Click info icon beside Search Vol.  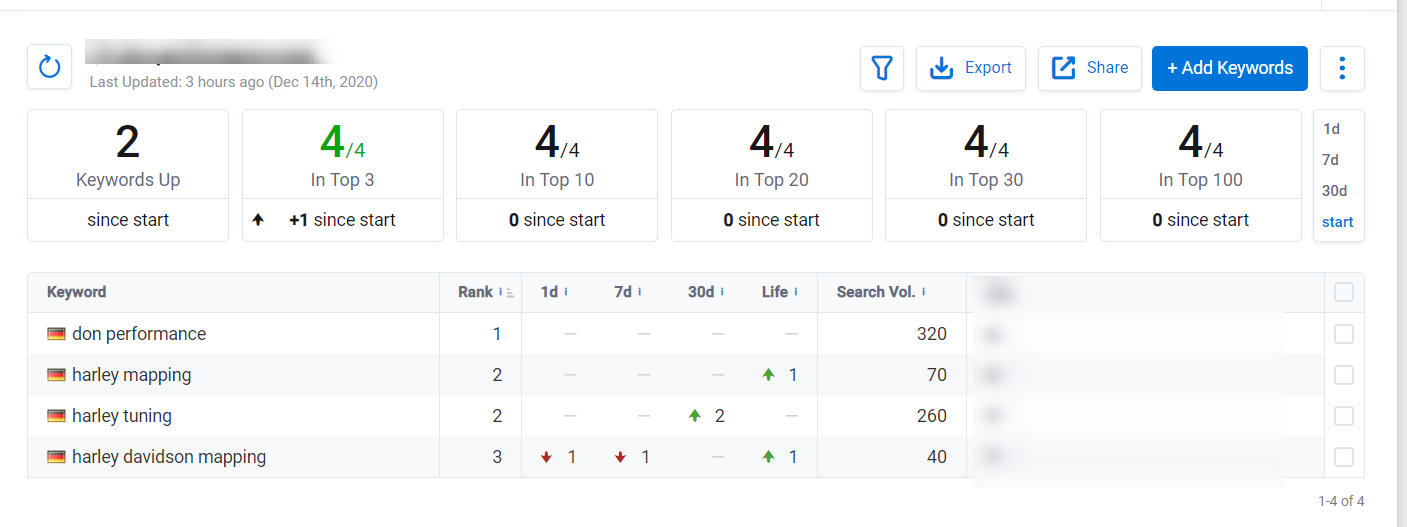tap(923, 292)
